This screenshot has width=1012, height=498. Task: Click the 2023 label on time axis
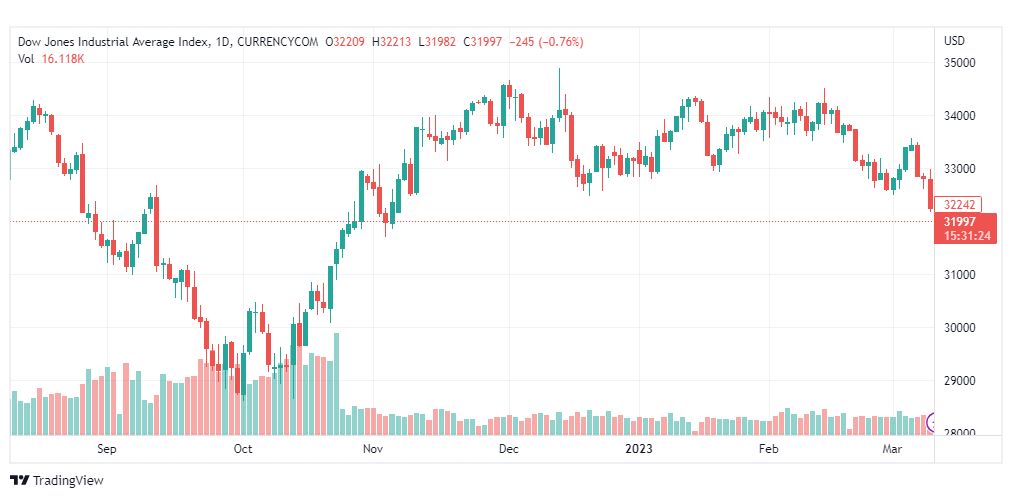pyautogui.click(x=636, y=450)
